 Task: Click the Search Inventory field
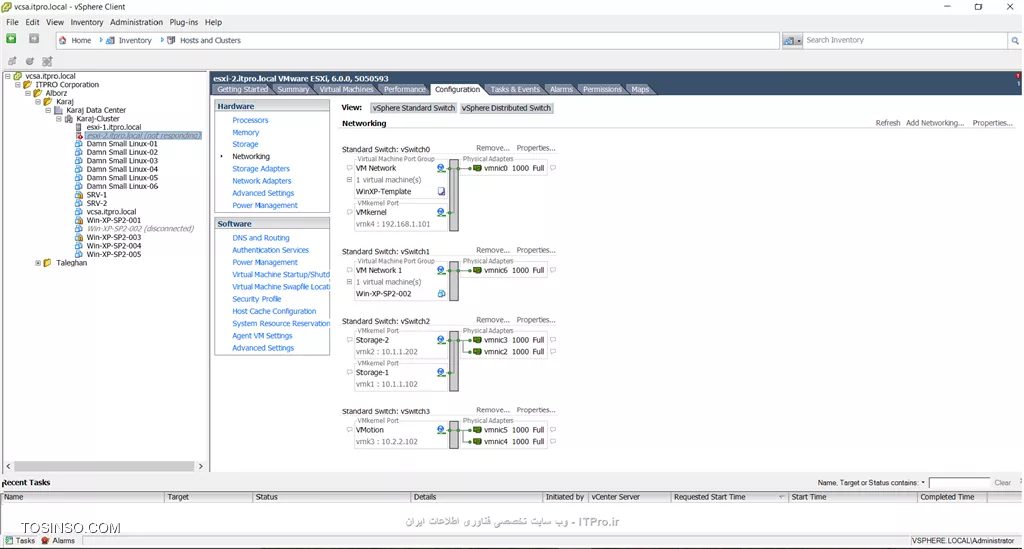pyautogui.click(x=905, y=40)
